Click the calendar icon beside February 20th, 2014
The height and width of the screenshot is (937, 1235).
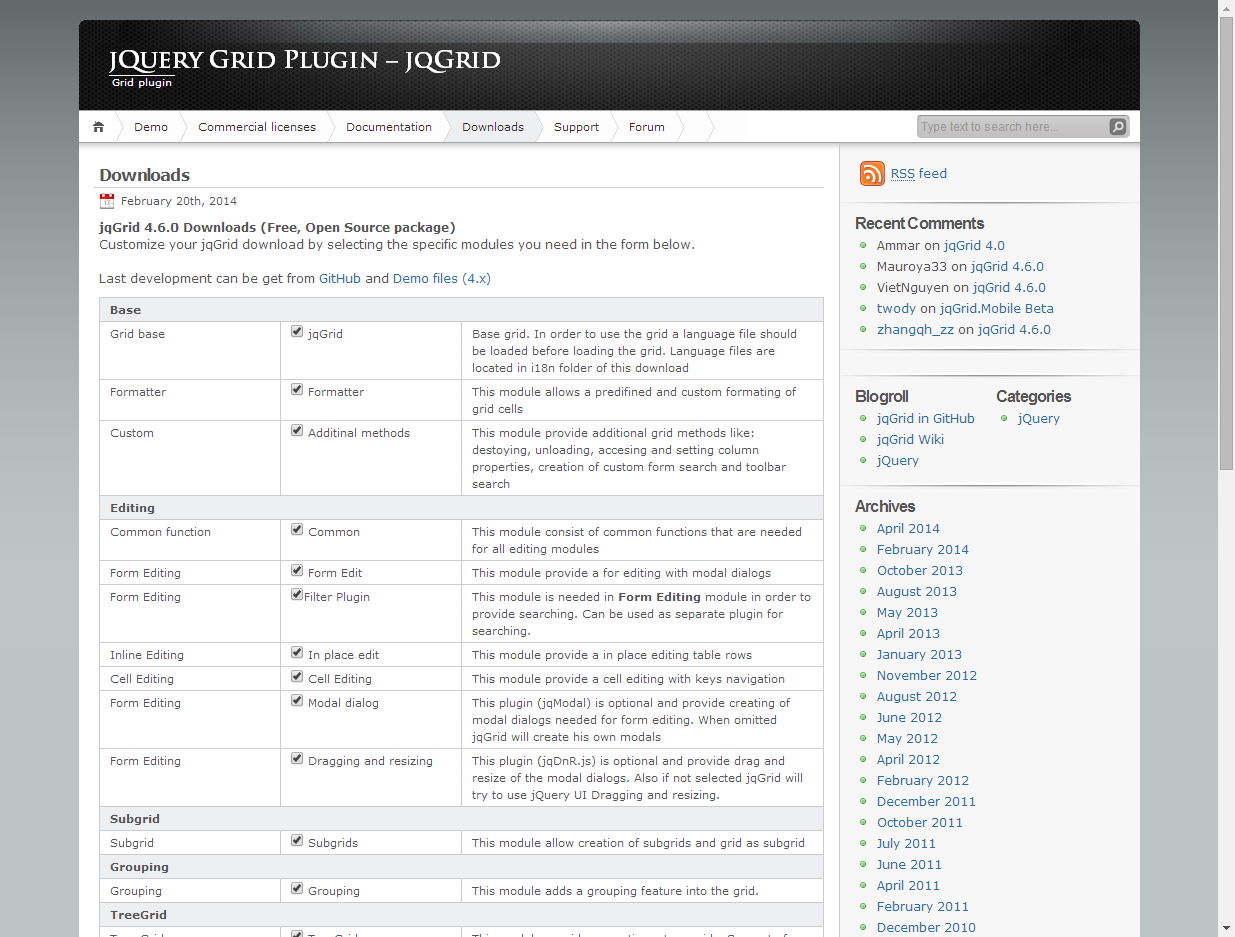107,201
